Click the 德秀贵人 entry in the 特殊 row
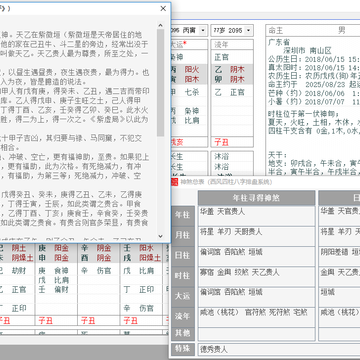The width and height of the screenshot is (360, 360). pyautogui.click(x=214, y=349)
